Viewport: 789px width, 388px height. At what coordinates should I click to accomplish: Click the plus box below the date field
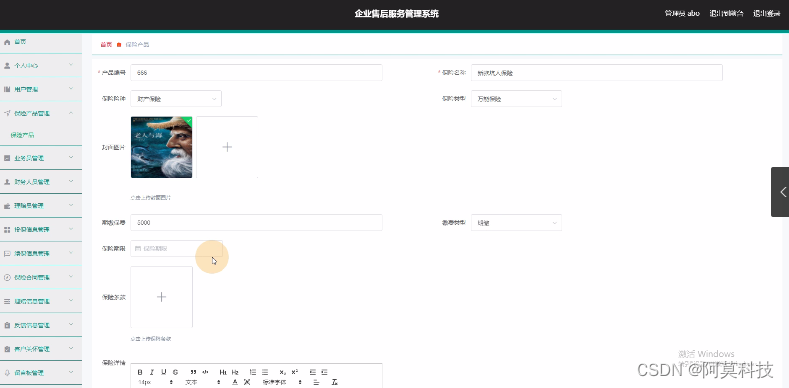[162, 297]
